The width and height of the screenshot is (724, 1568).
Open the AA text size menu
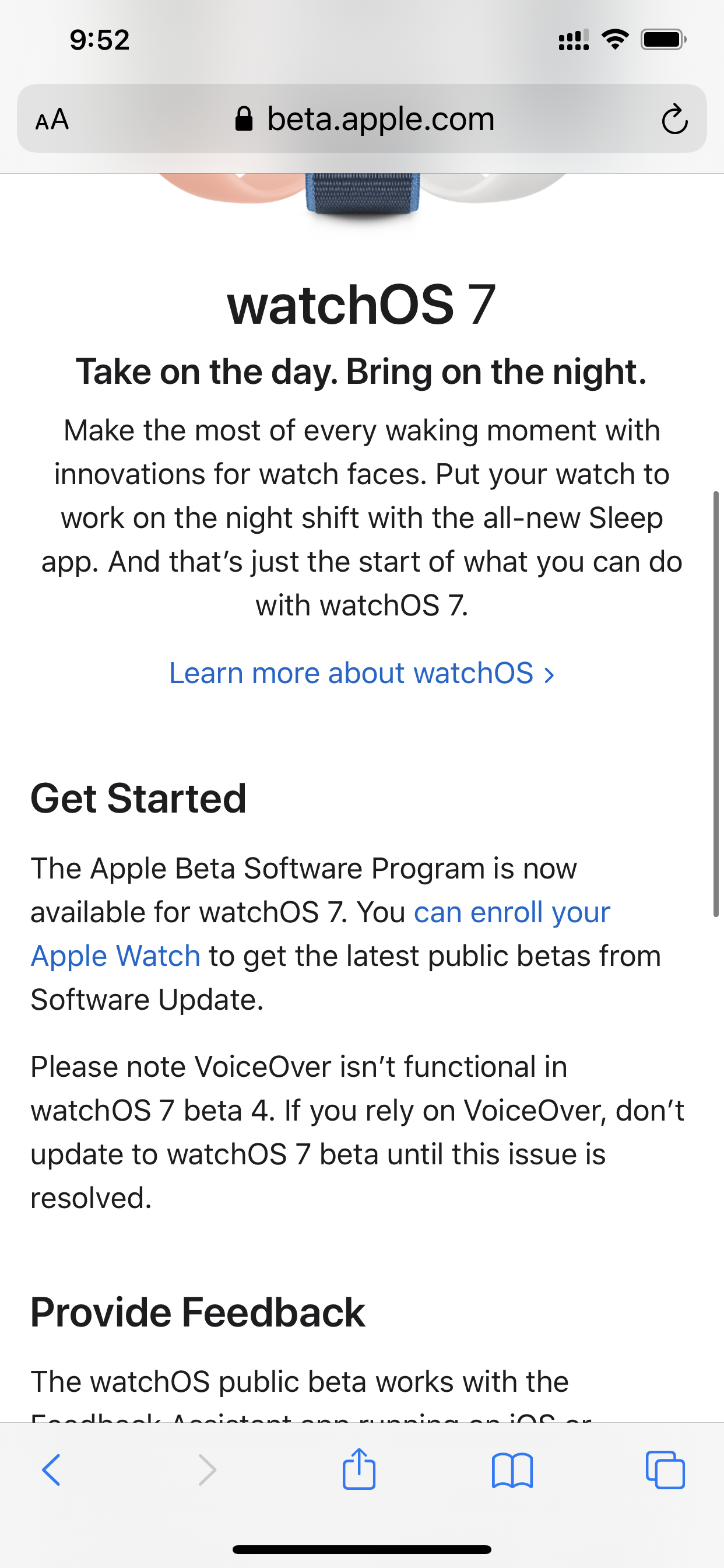52,118
